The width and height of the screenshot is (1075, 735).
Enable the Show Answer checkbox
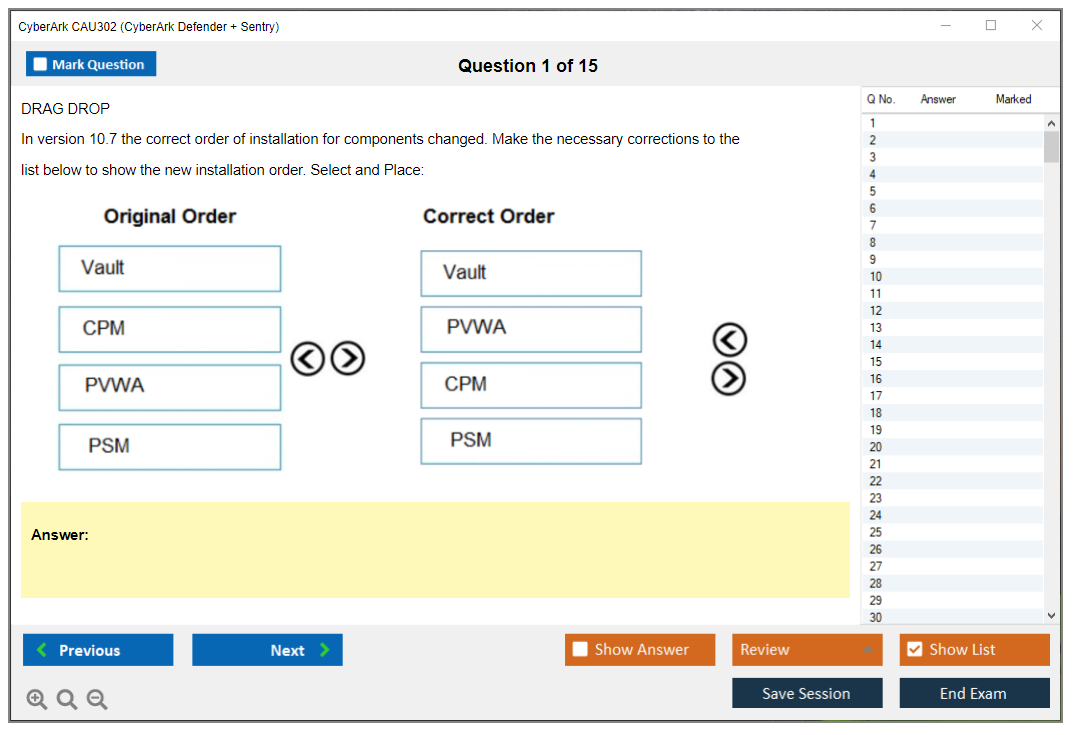580,650
